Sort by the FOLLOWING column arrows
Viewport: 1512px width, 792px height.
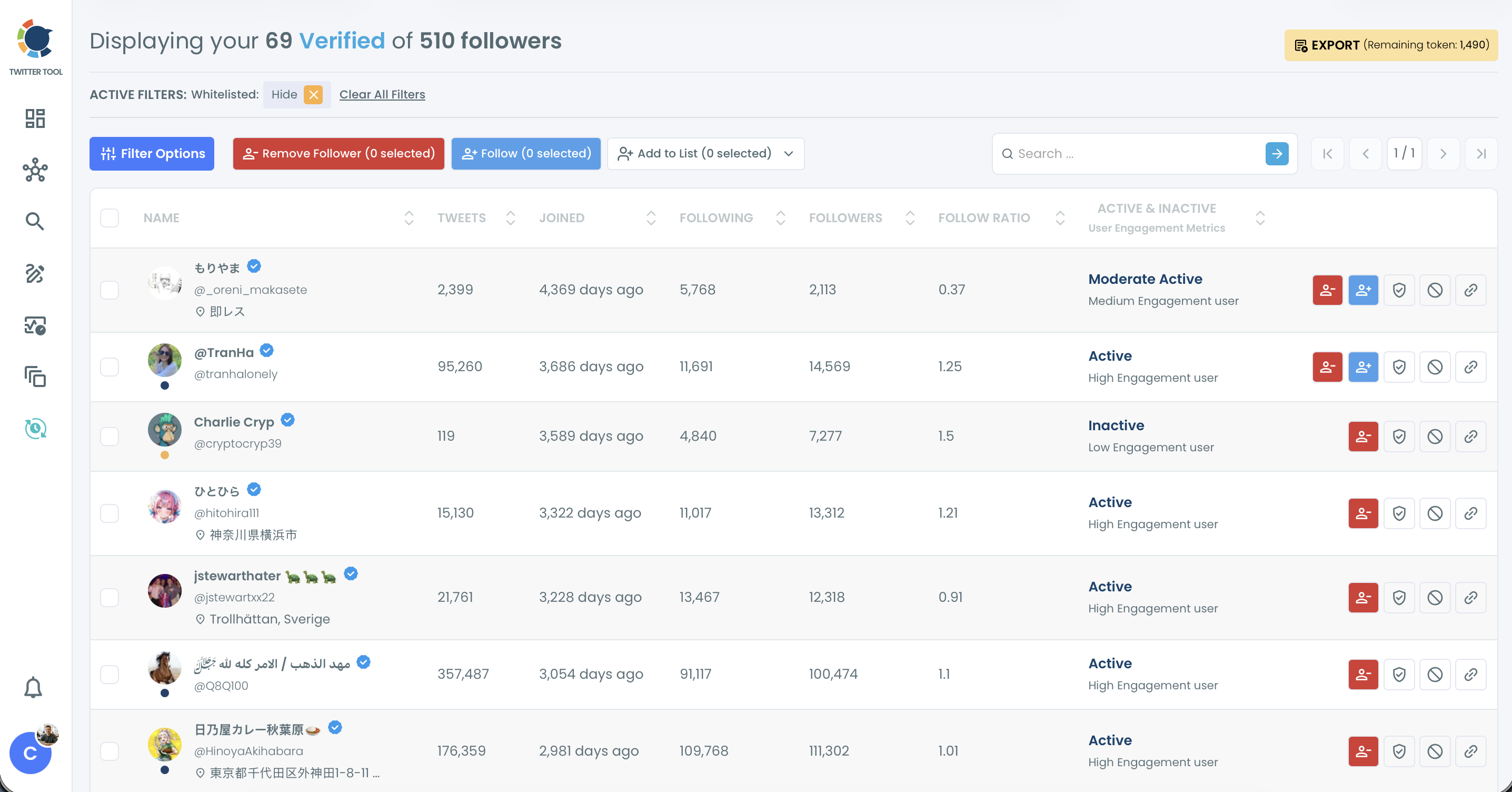[x=780, y=218]
